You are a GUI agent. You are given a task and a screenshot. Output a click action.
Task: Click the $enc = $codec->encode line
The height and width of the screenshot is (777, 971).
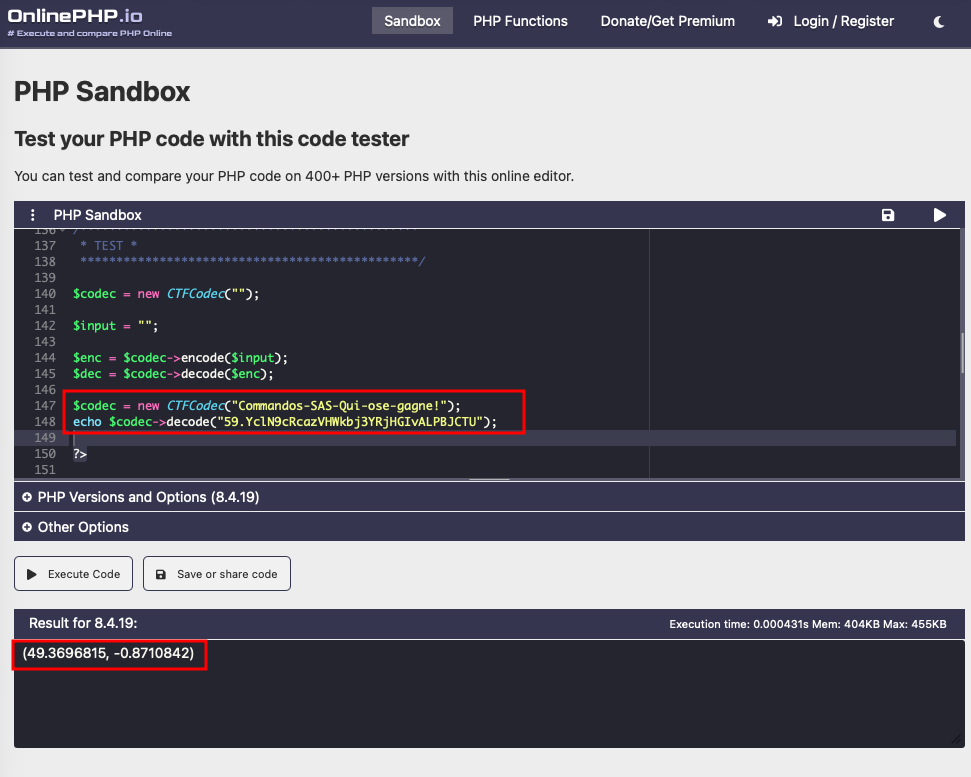point(180,358)
